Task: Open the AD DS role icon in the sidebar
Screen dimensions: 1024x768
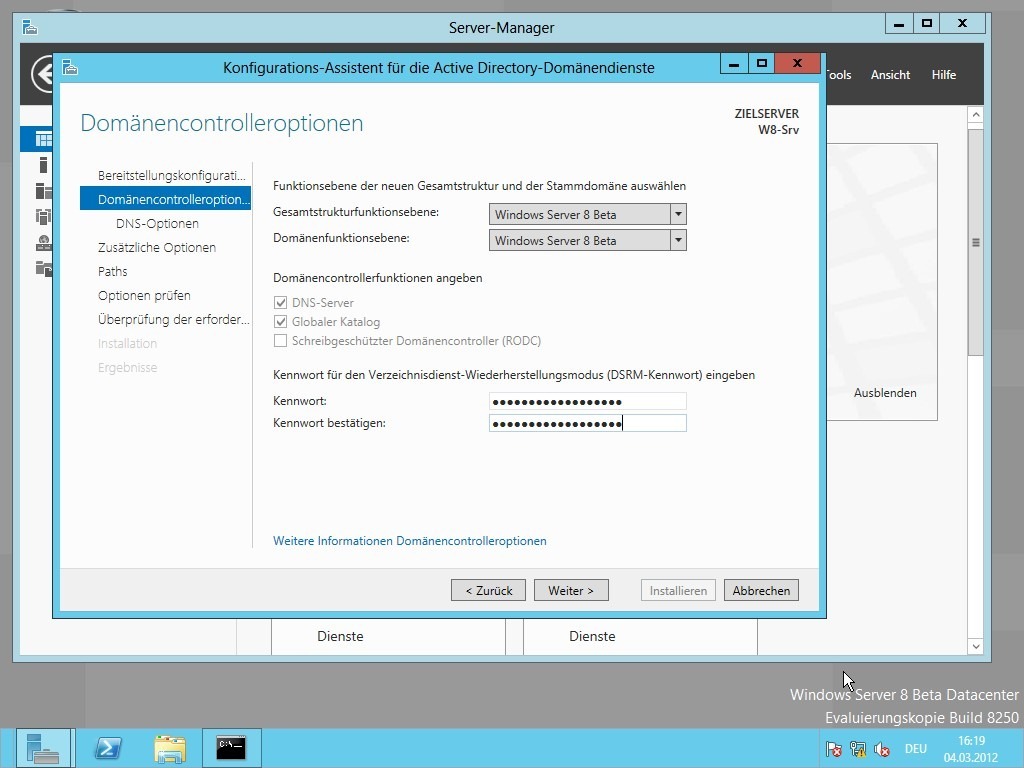Action: coord(43,216)
